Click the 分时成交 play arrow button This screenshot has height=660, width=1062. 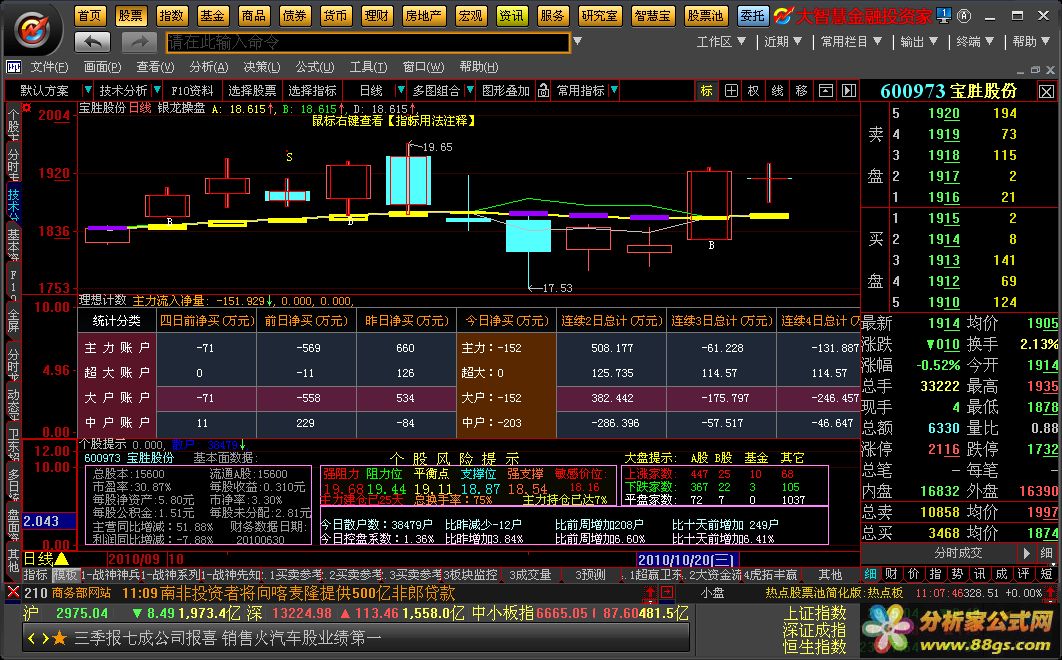pyautogui.click(x=1026, y=553)
